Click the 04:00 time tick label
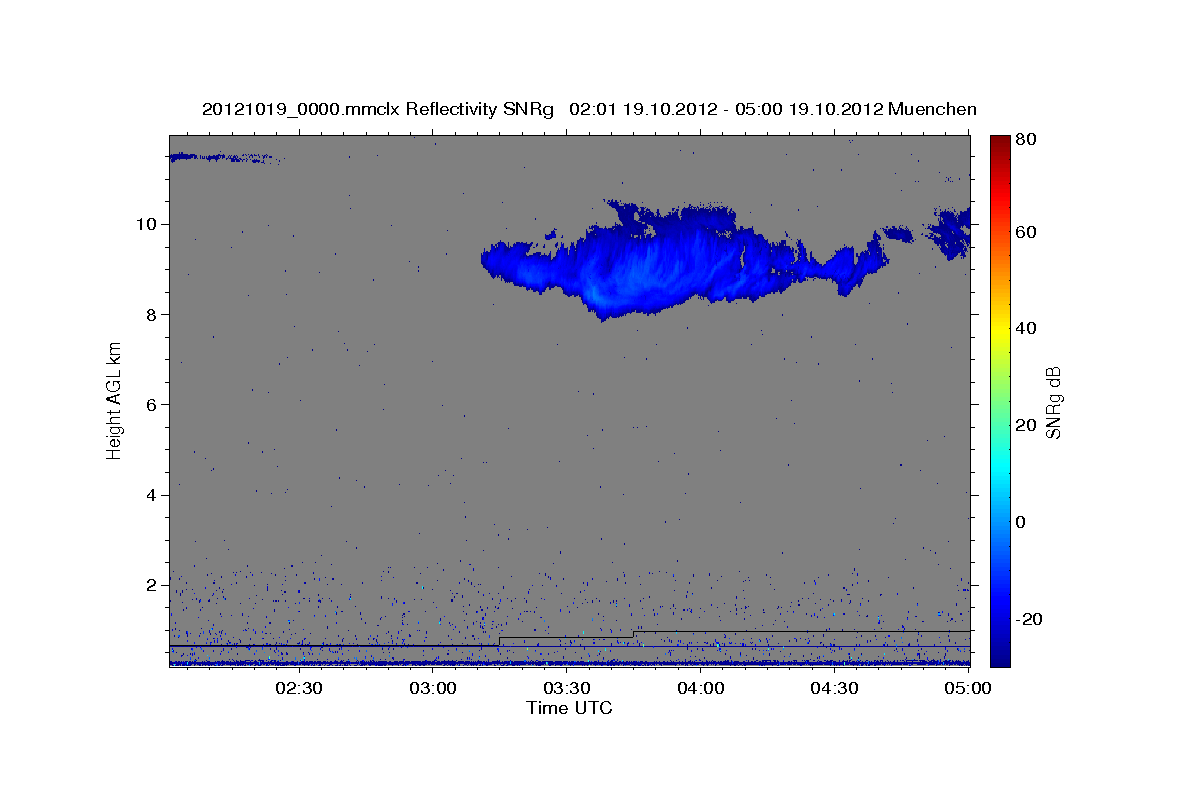Screen dimensions: 1200x800 click(701, 688)
